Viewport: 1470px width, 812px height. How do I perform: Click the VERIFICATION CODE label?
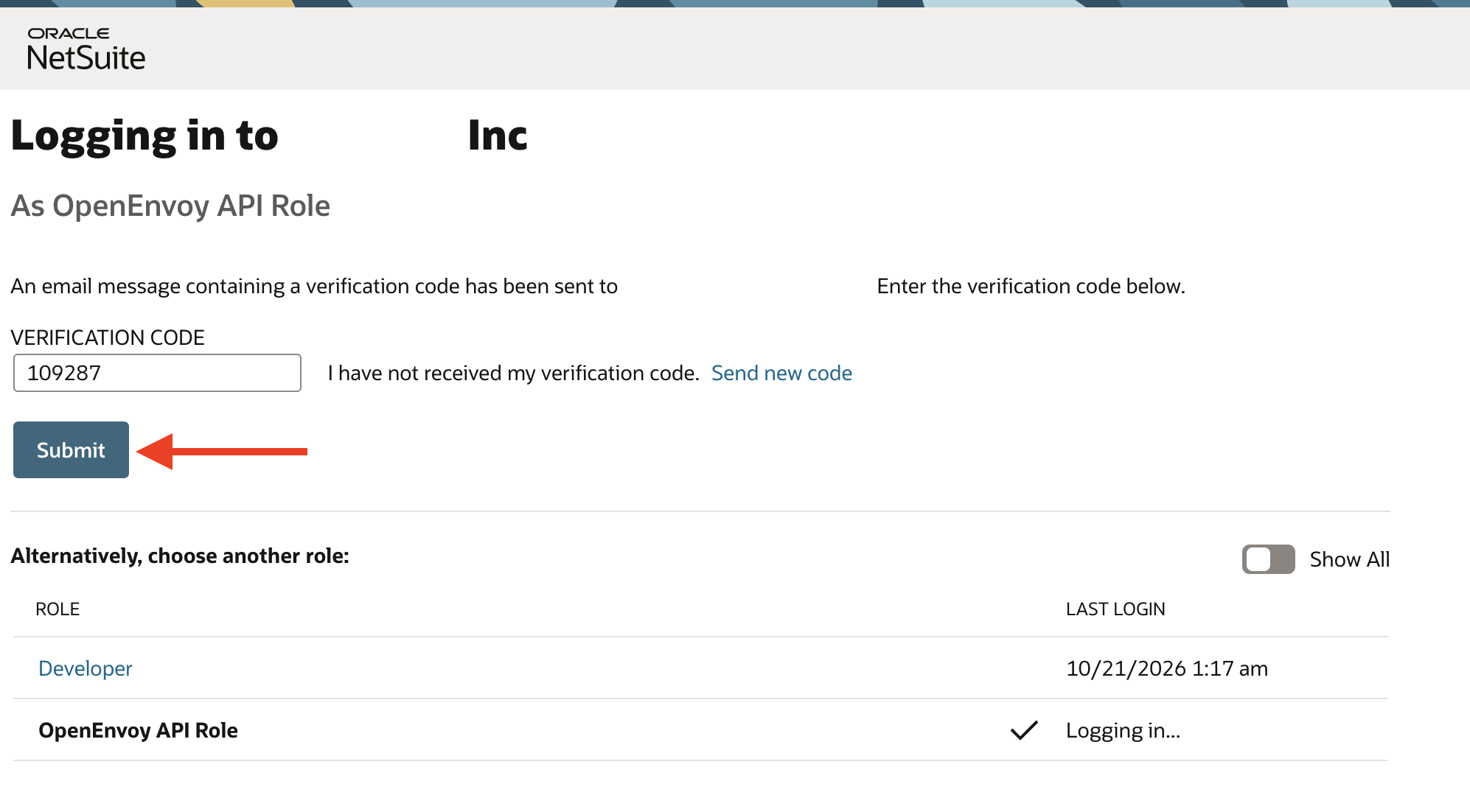click(x=108, y=337)
